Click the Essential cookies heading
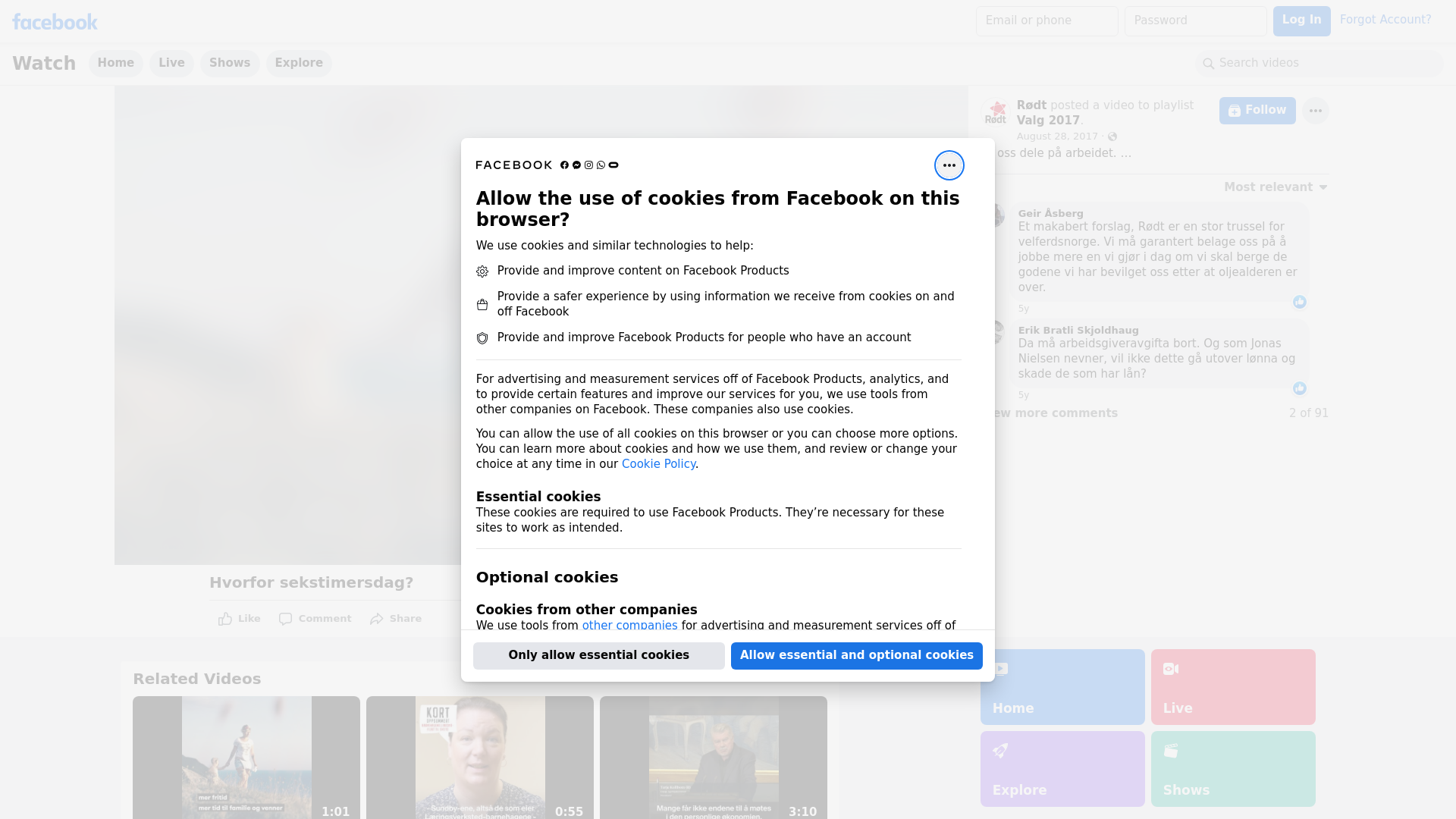 [x=538, y=497]
